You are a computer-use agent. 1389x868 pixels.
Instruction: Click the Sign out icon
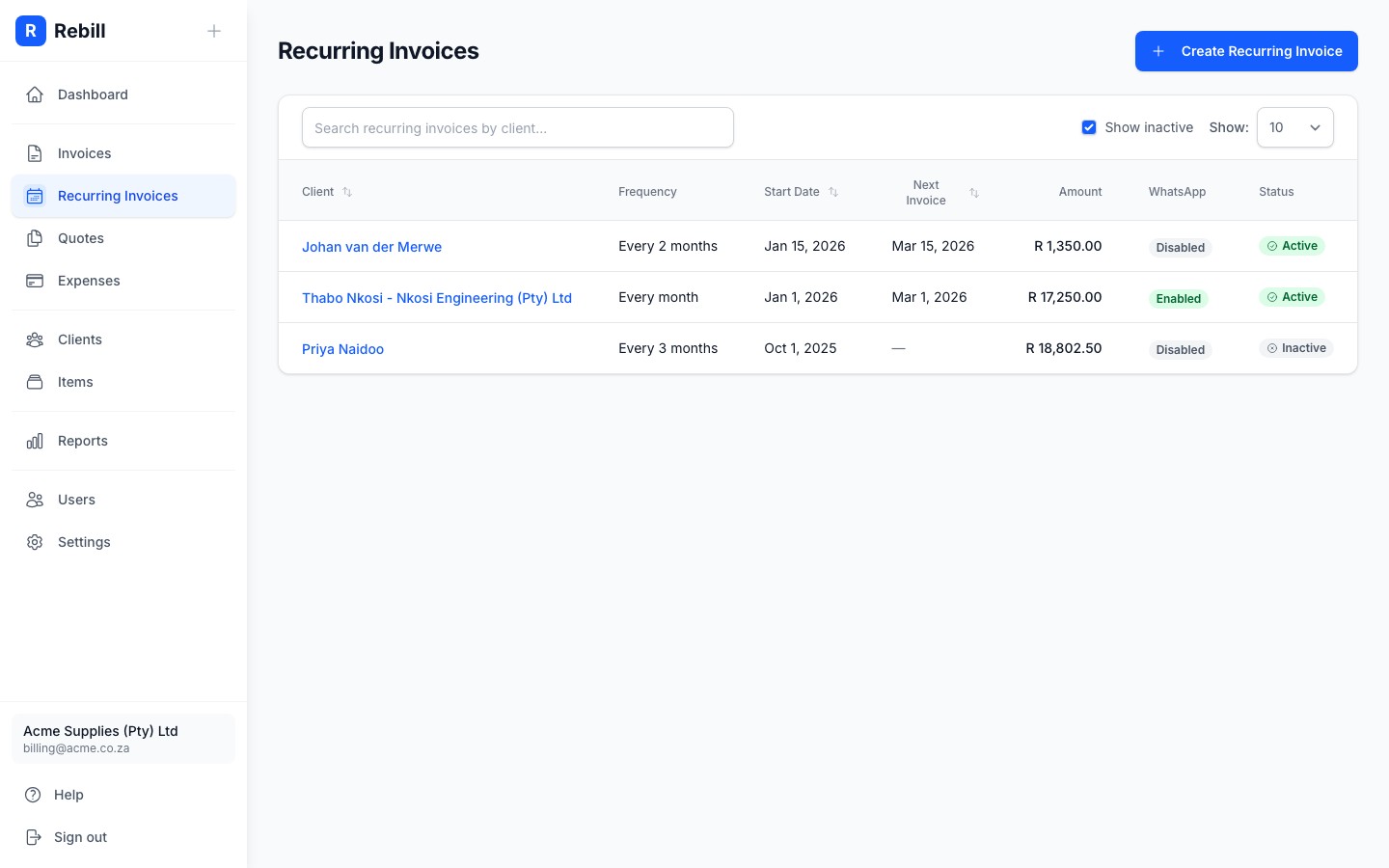(x=35, y=837)
